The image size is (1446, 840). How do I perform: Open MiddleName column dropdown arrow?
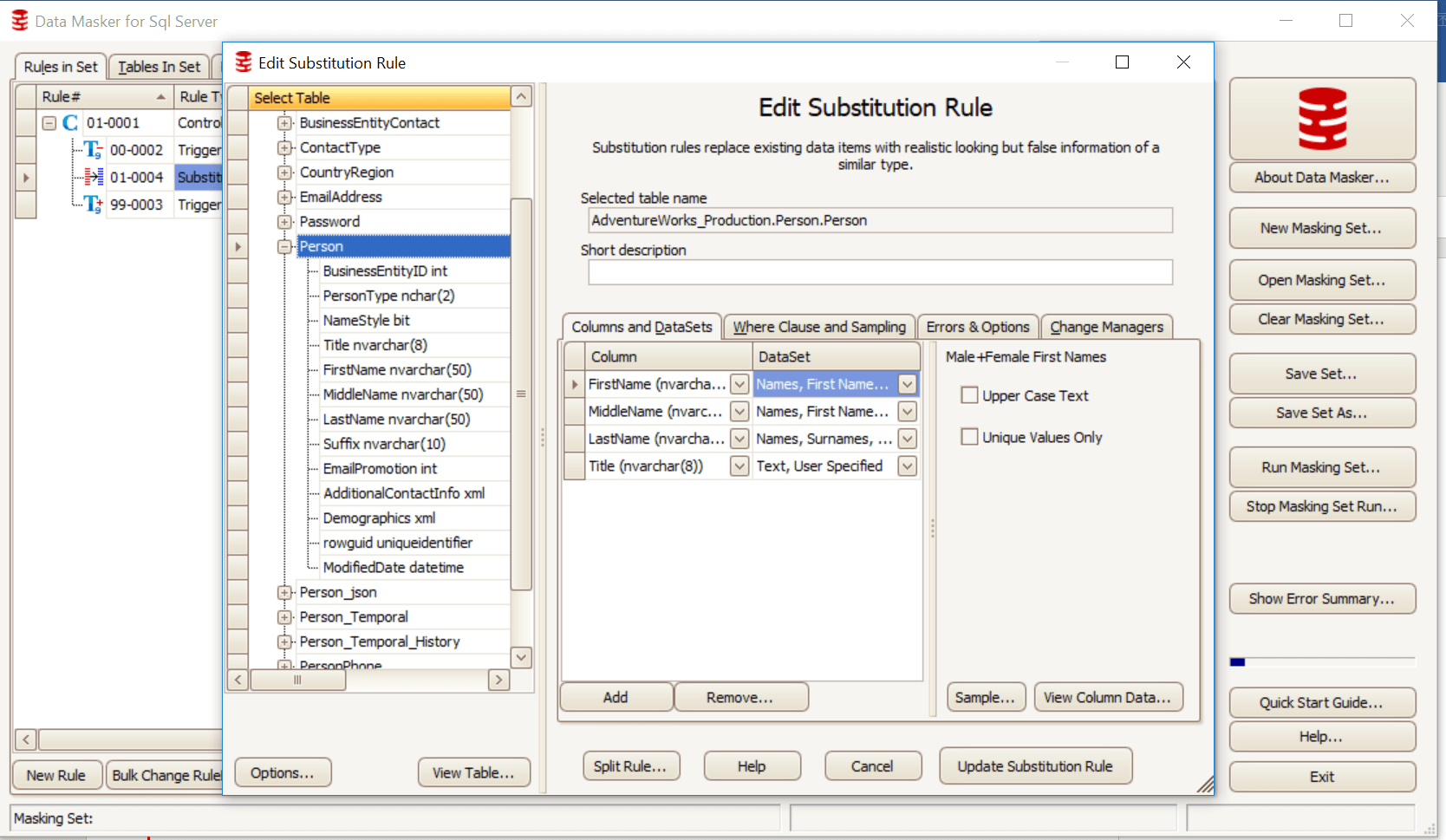click(x=739, y=412)
